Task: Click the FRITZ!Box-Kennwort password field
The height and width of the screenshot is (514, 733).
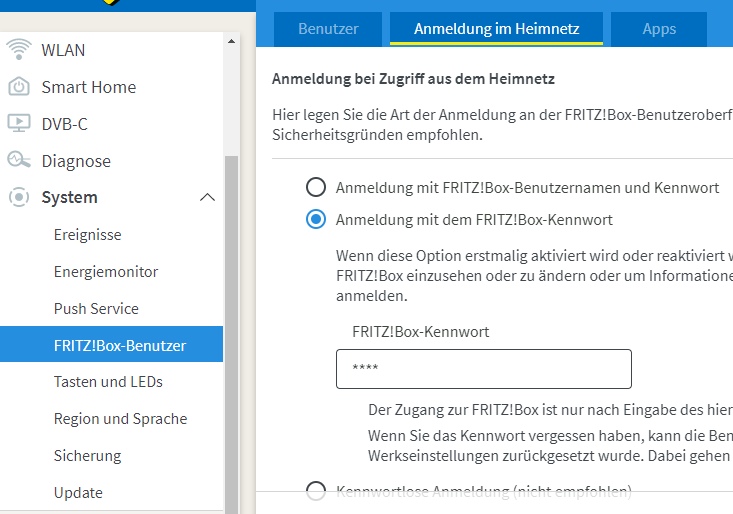Action: point(484,369)
